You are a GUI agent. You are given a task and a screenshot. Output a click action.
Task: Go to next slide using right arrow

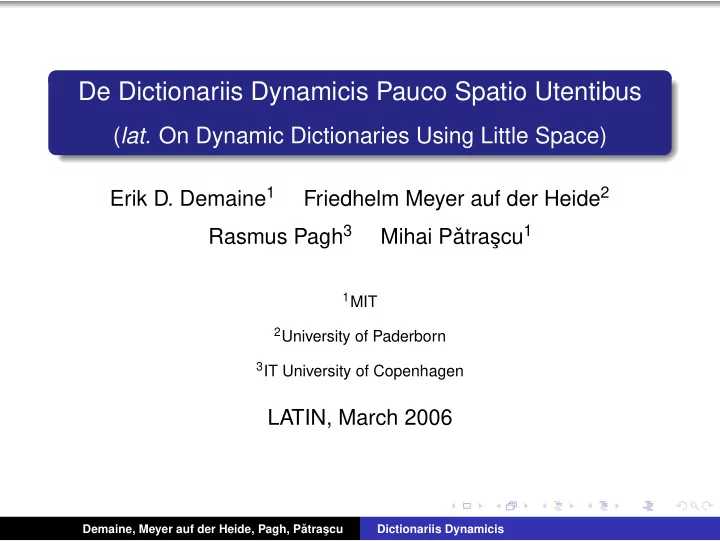[480, 506]
